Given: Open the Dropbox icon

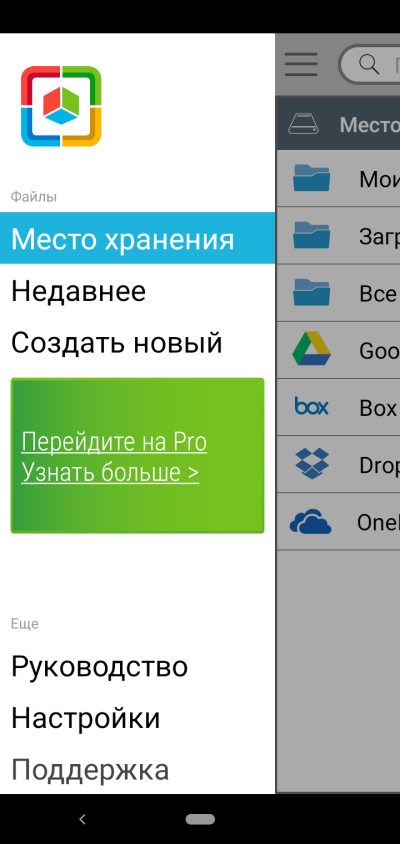Looking at the screenshot, I should (x=312, y=463).
